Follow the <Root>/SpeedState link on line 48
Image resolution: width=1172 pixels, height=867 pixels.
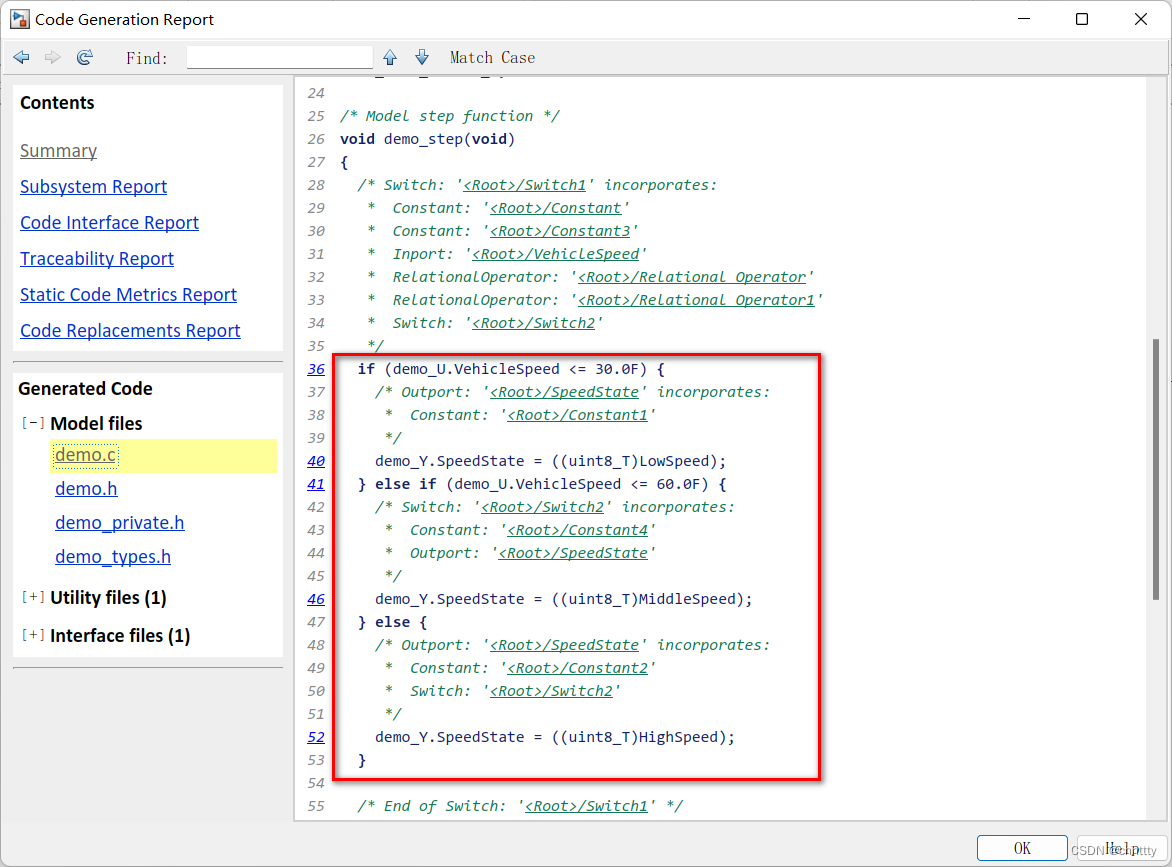564,645
